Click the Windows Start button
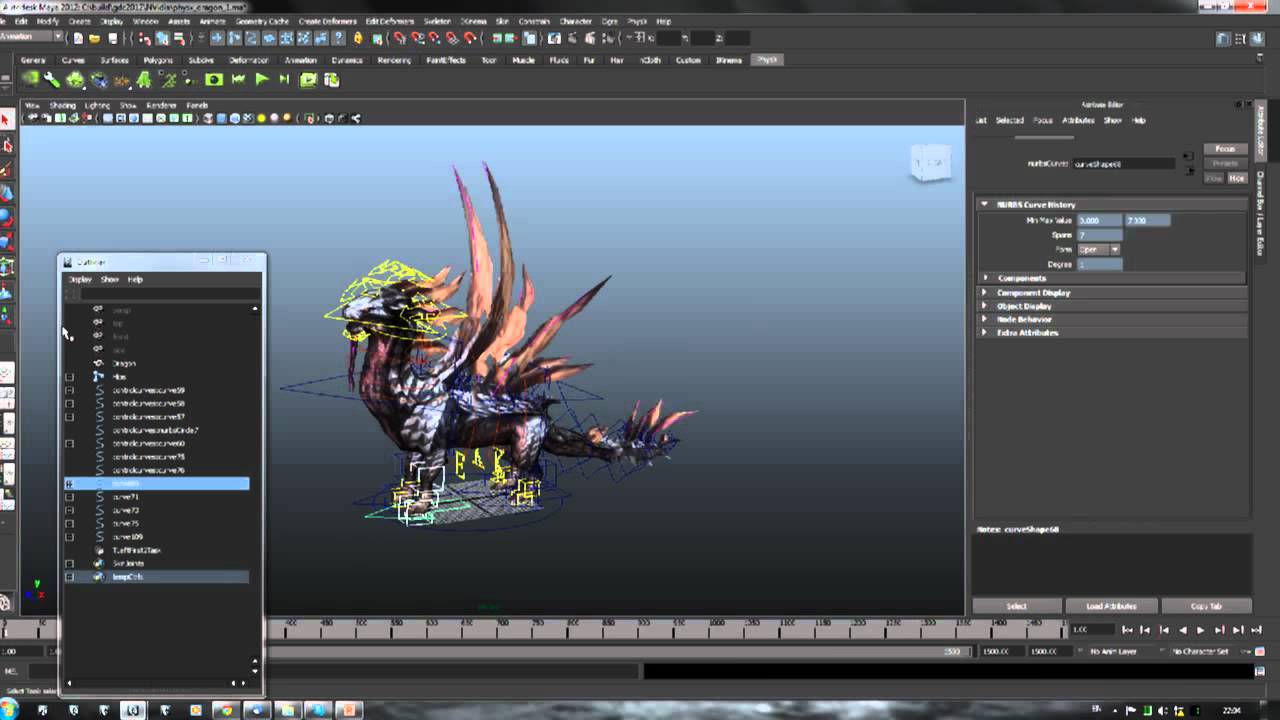The width and height of the screenshot is (1280, 720). click(10, 710)
